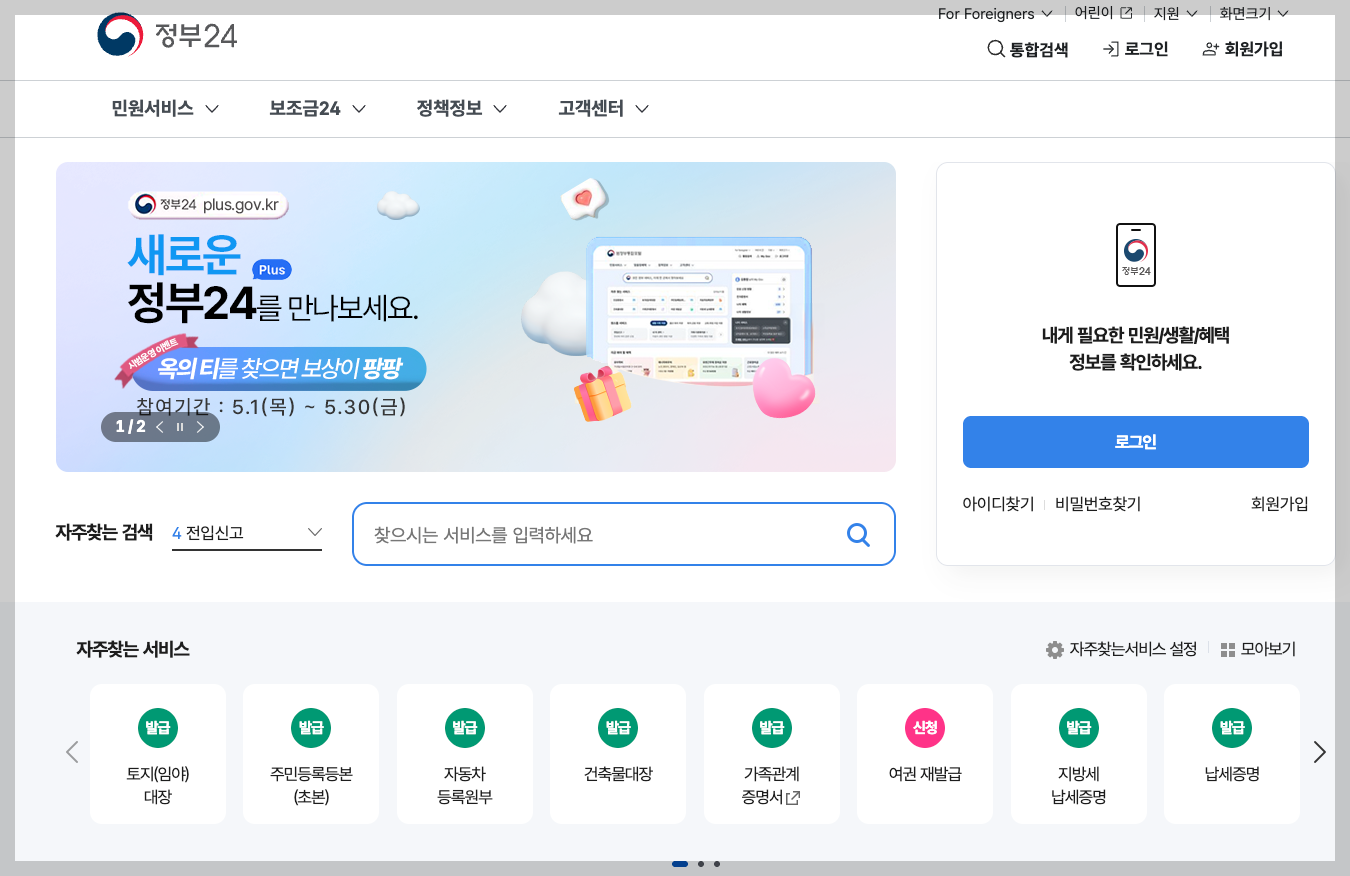This screenshot has height=876, width=1350.
Task: Expand the For Foreigners dropdown
Action: pyautogui.click(x=994, y=14)
